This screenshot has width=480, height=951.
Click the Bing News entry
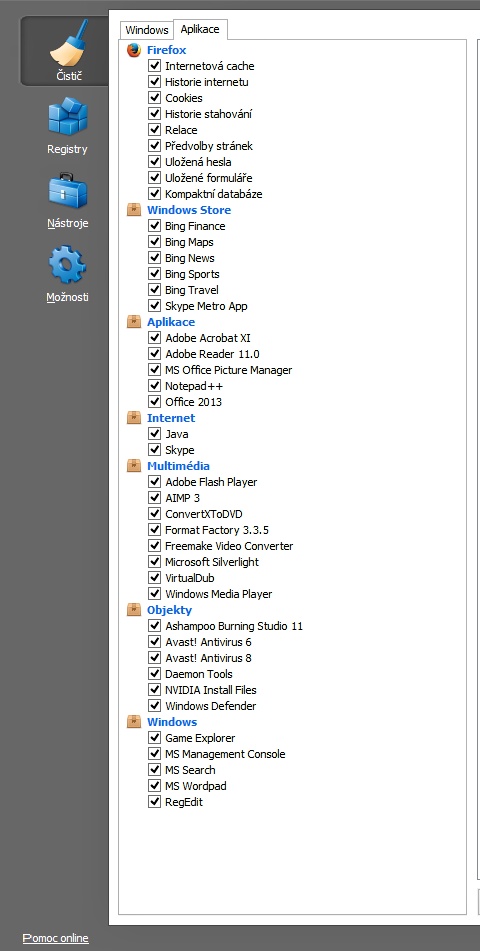click(190, 258)
